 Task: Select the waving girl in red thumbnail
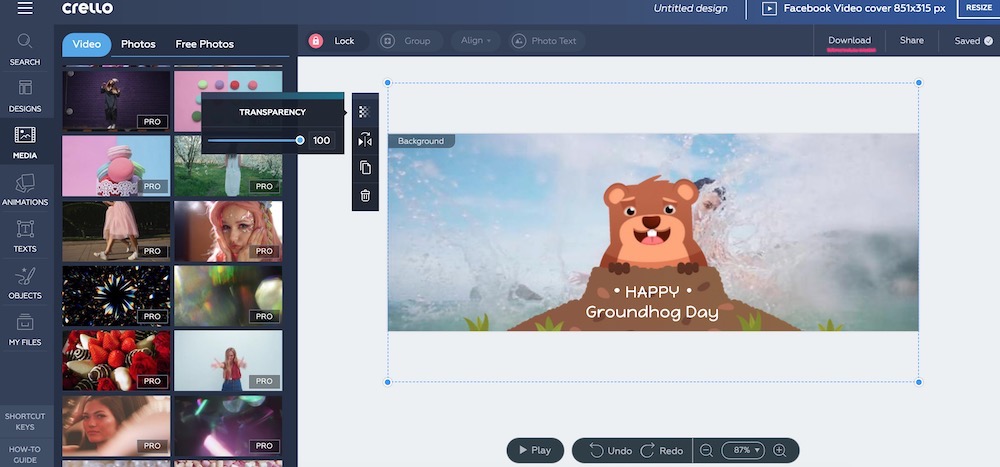[x=228, y=360]
